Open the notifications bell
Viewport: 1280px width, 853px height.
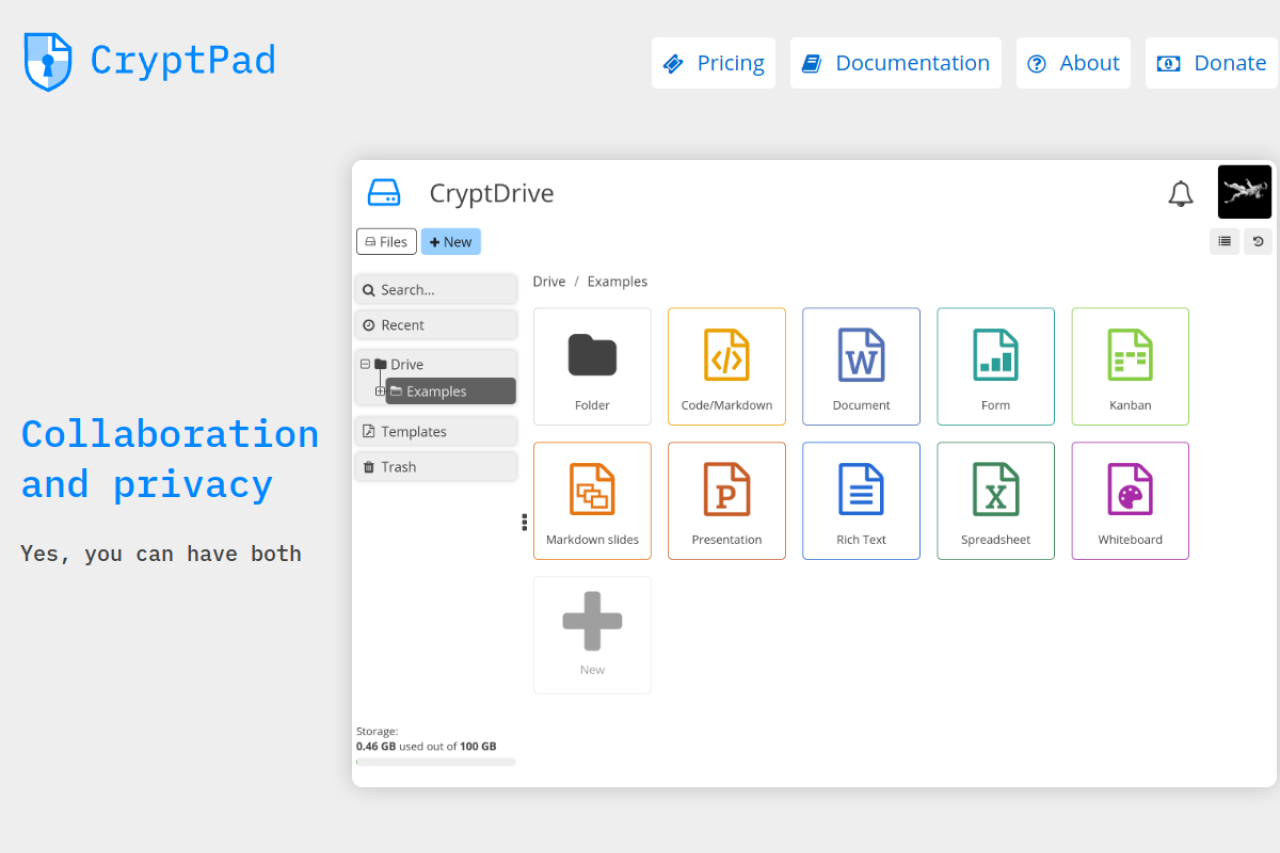[x=1181, y=193]
